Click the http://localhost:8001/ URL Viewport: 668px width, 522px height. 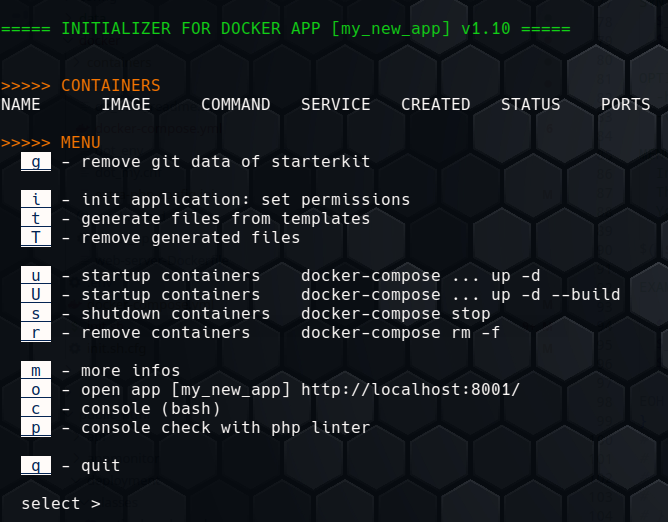pyautogui.click(x=410, y=389)
